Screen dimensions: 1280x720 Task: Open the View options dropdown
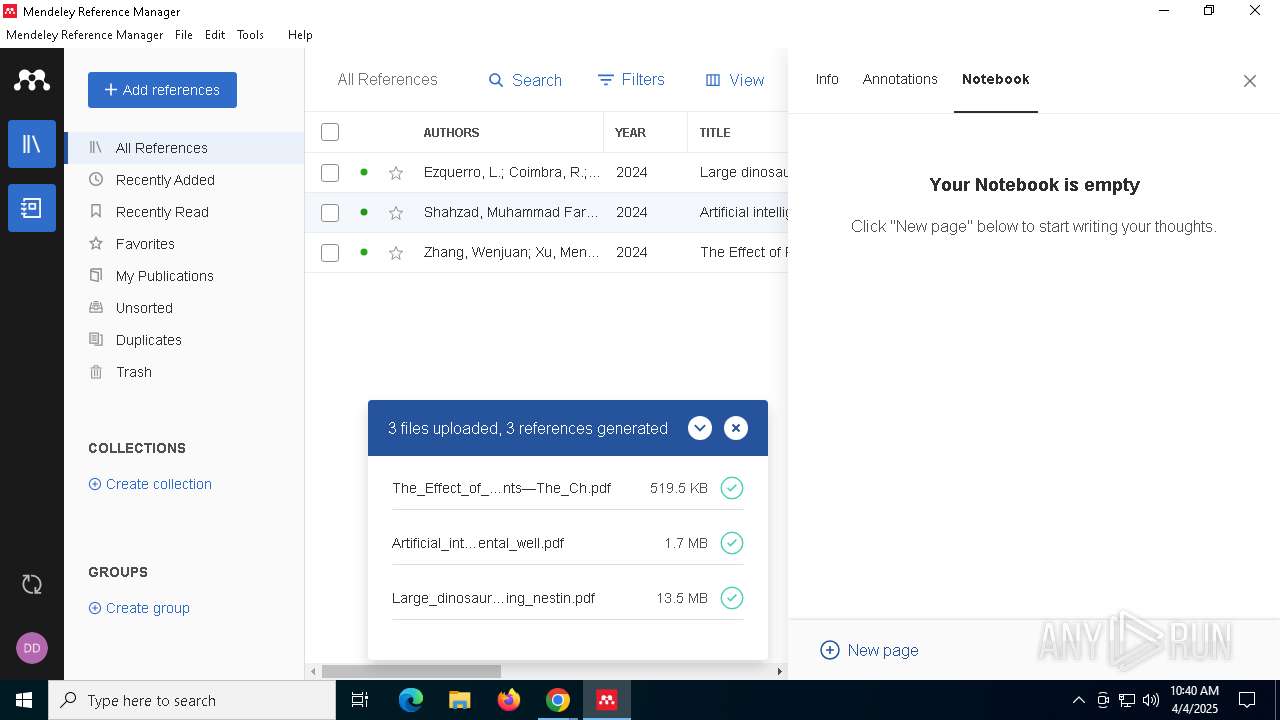coord(735,80)
